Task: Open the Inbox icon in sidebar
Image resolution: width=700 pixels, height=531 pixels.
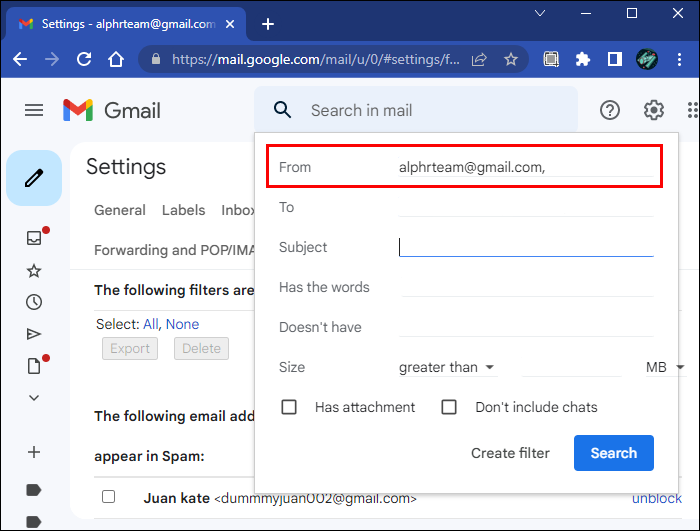Action: (x=34, y=238)
